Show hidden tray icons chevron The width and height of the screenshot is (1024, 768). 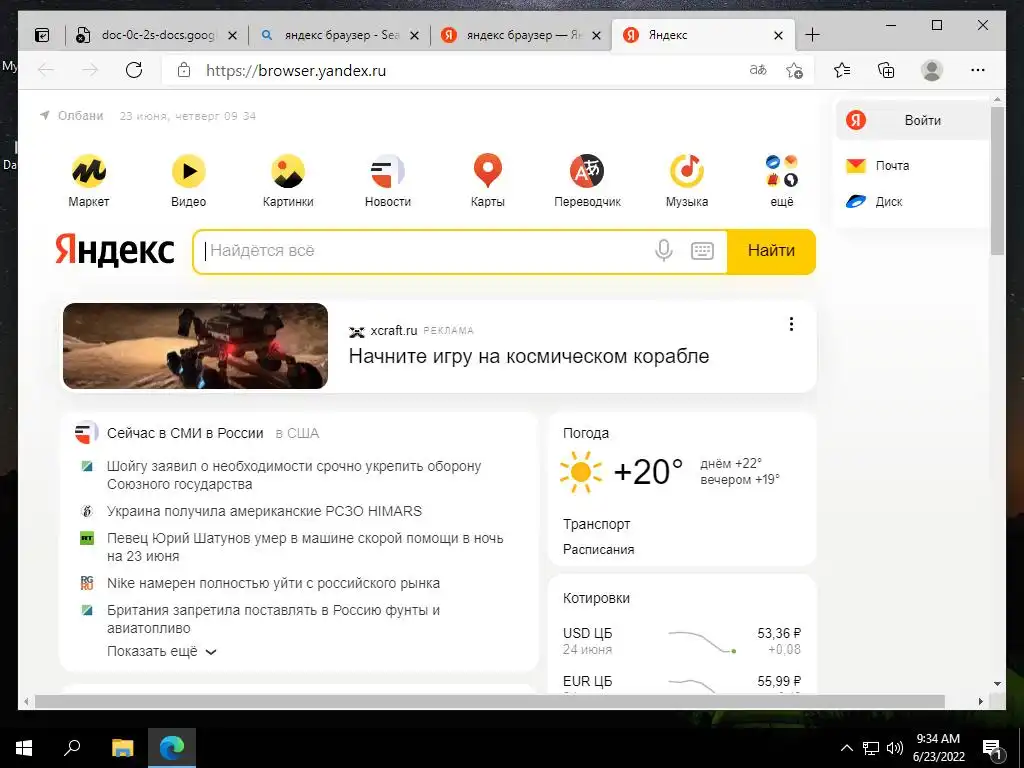coord(846,748)
